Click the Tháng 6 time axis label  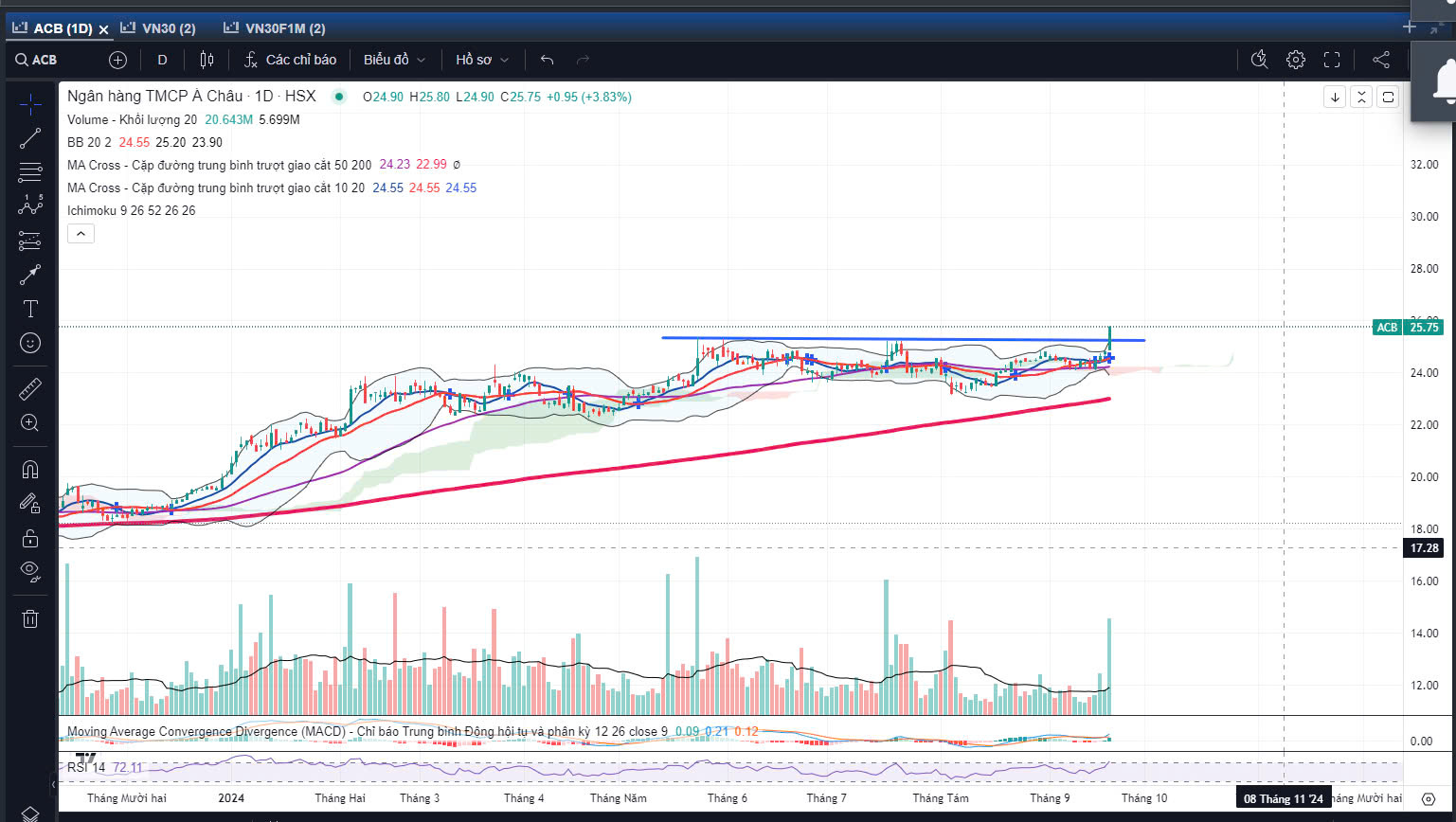click(728, 798)
